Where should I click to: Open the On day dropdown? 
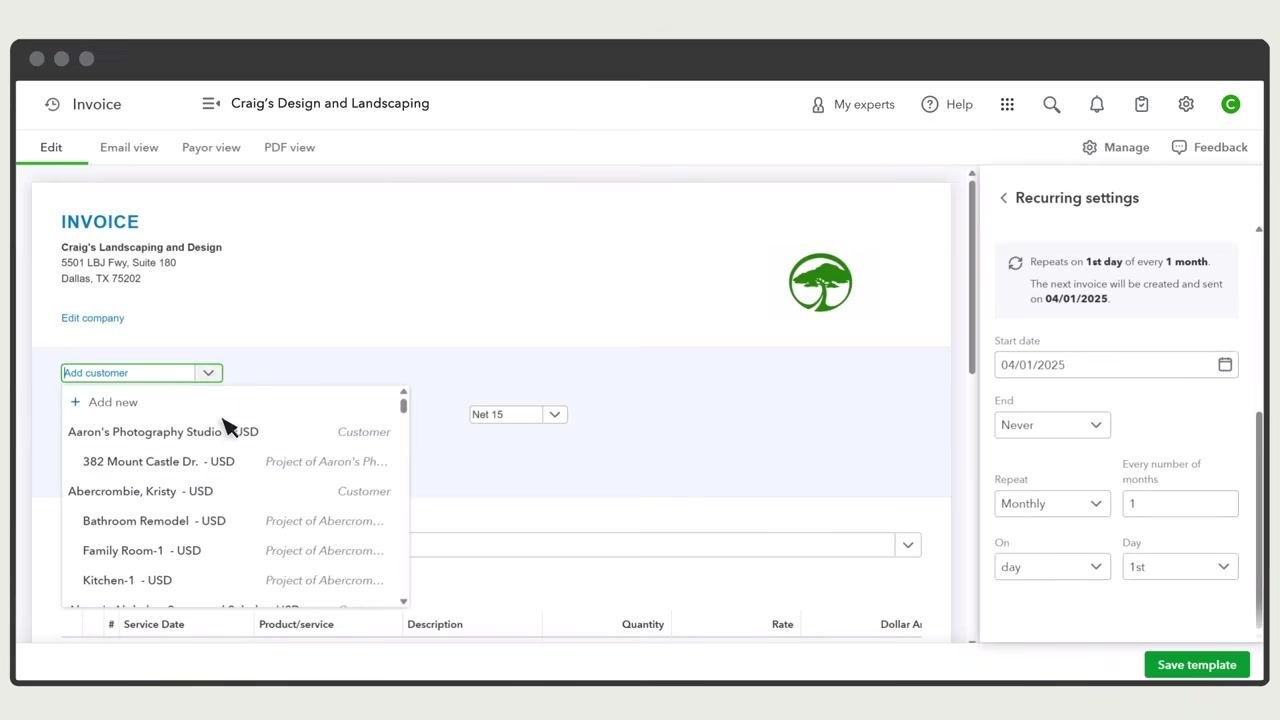point(1052,567)
